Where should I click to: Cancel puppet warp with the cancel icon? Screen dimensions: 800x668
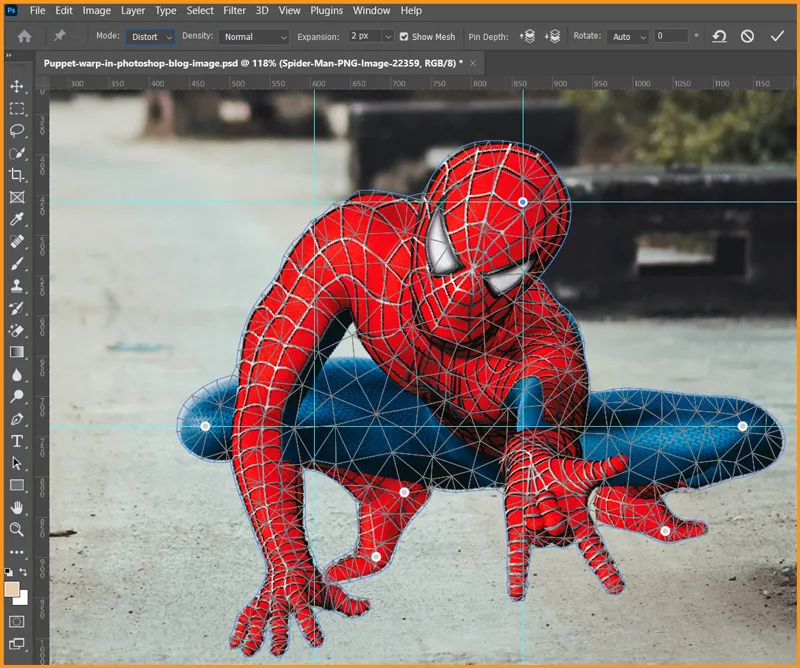[x=747, y=36]
